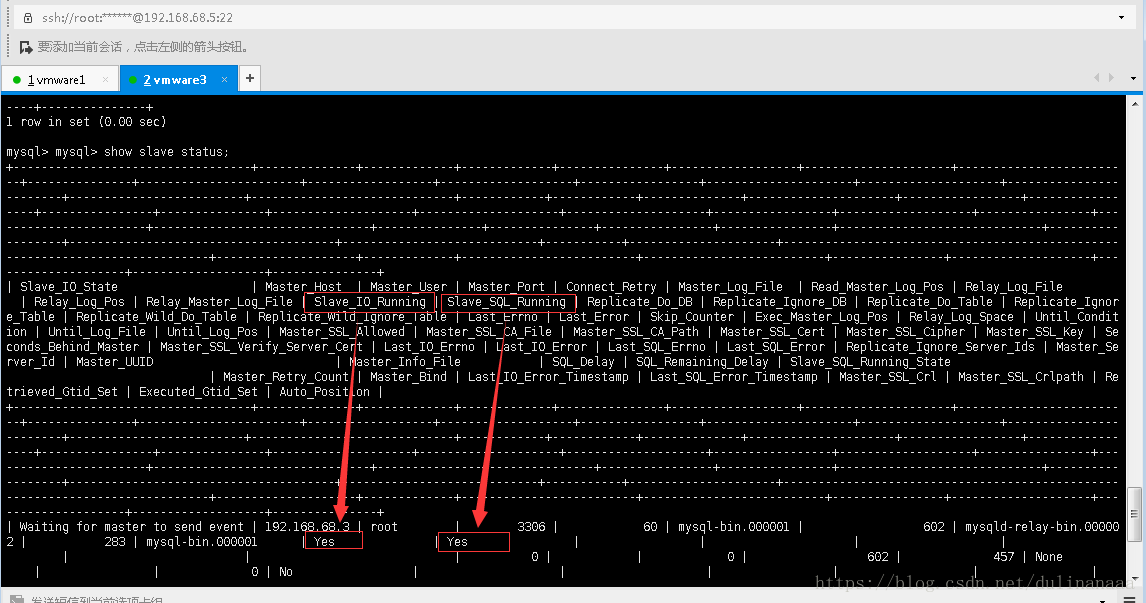Image resolution: width=1146 pixels, height=603 pixels.
Task: Click the Master_Bind column header
Action: (x=408, y=376)
